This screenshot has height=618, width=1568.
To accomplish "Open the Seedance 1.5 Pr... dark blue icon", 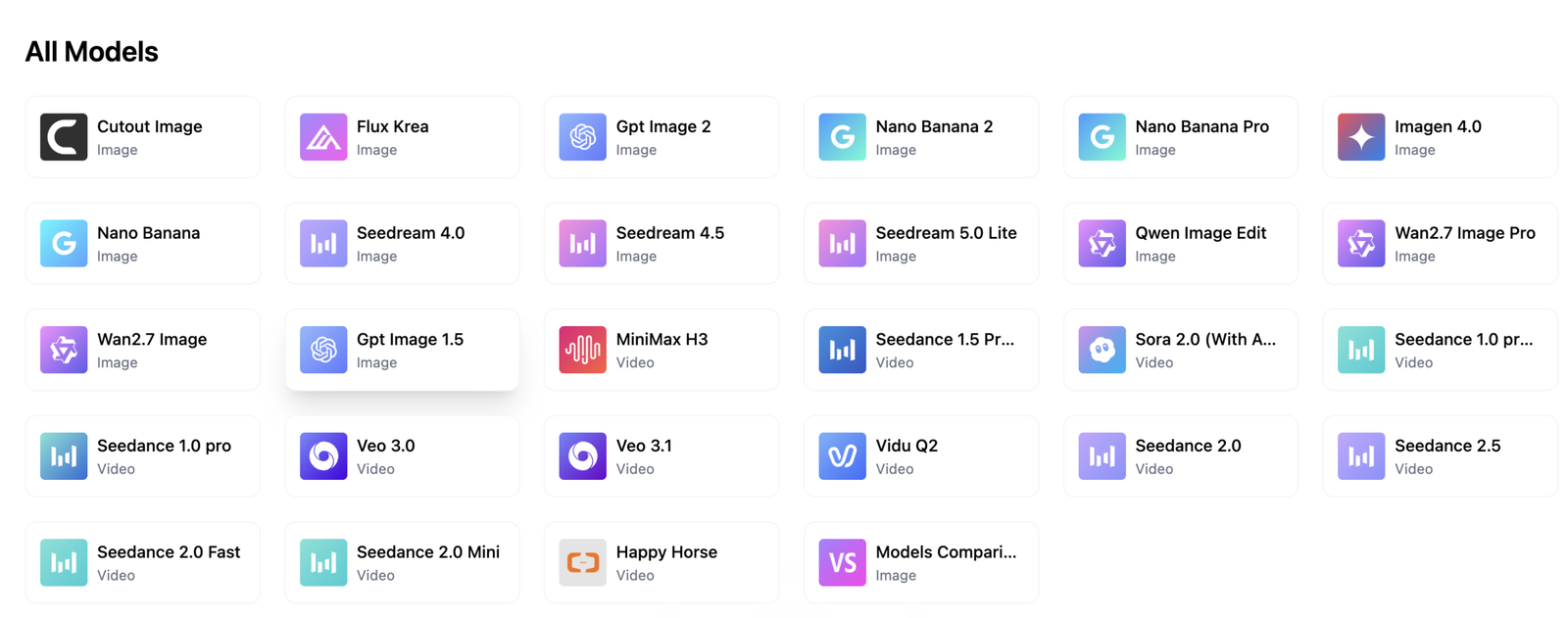I will point(843,350).
